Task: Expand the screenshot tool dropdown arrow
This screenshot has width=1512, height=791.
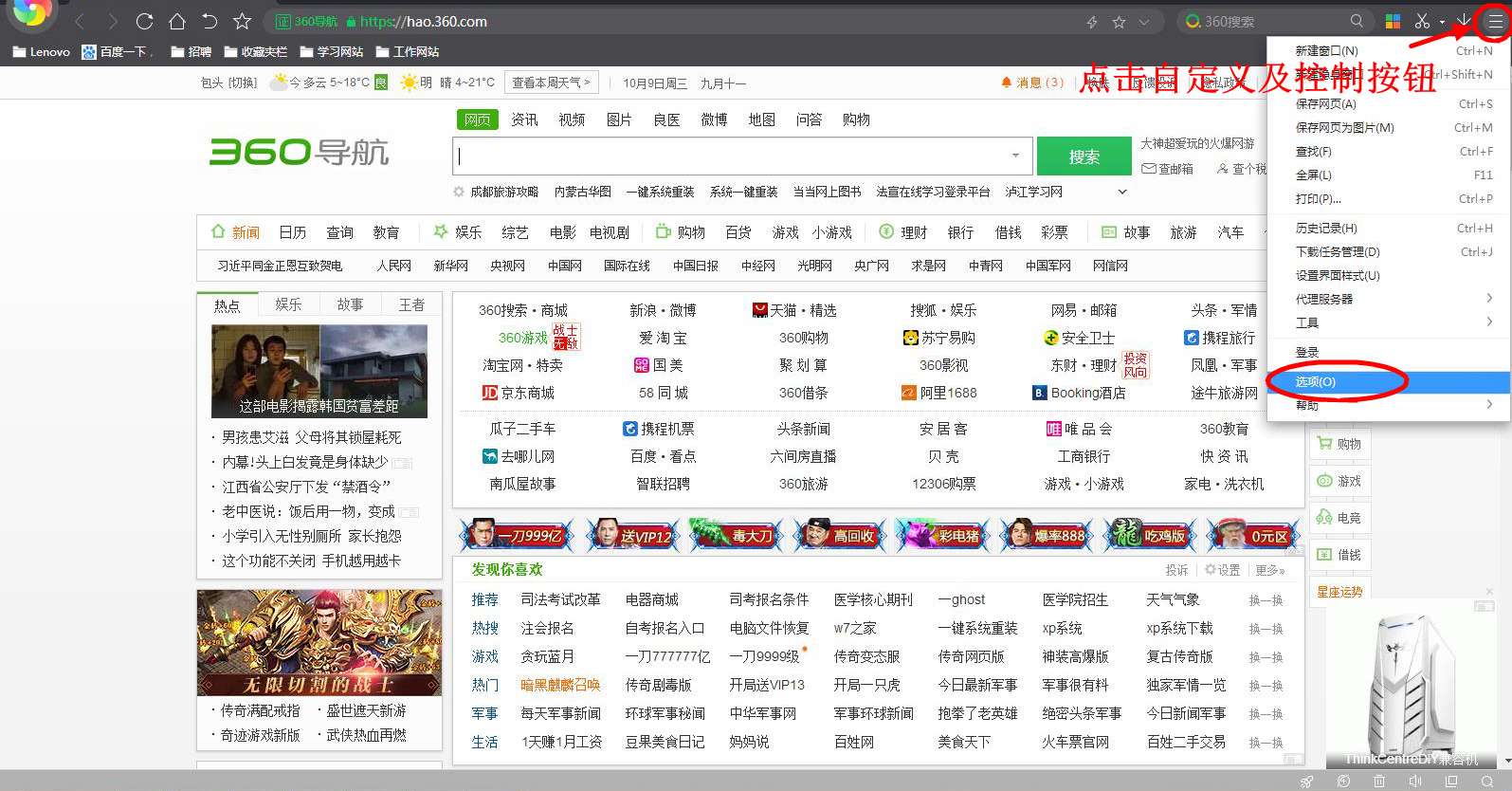Action: [1442, 22]
